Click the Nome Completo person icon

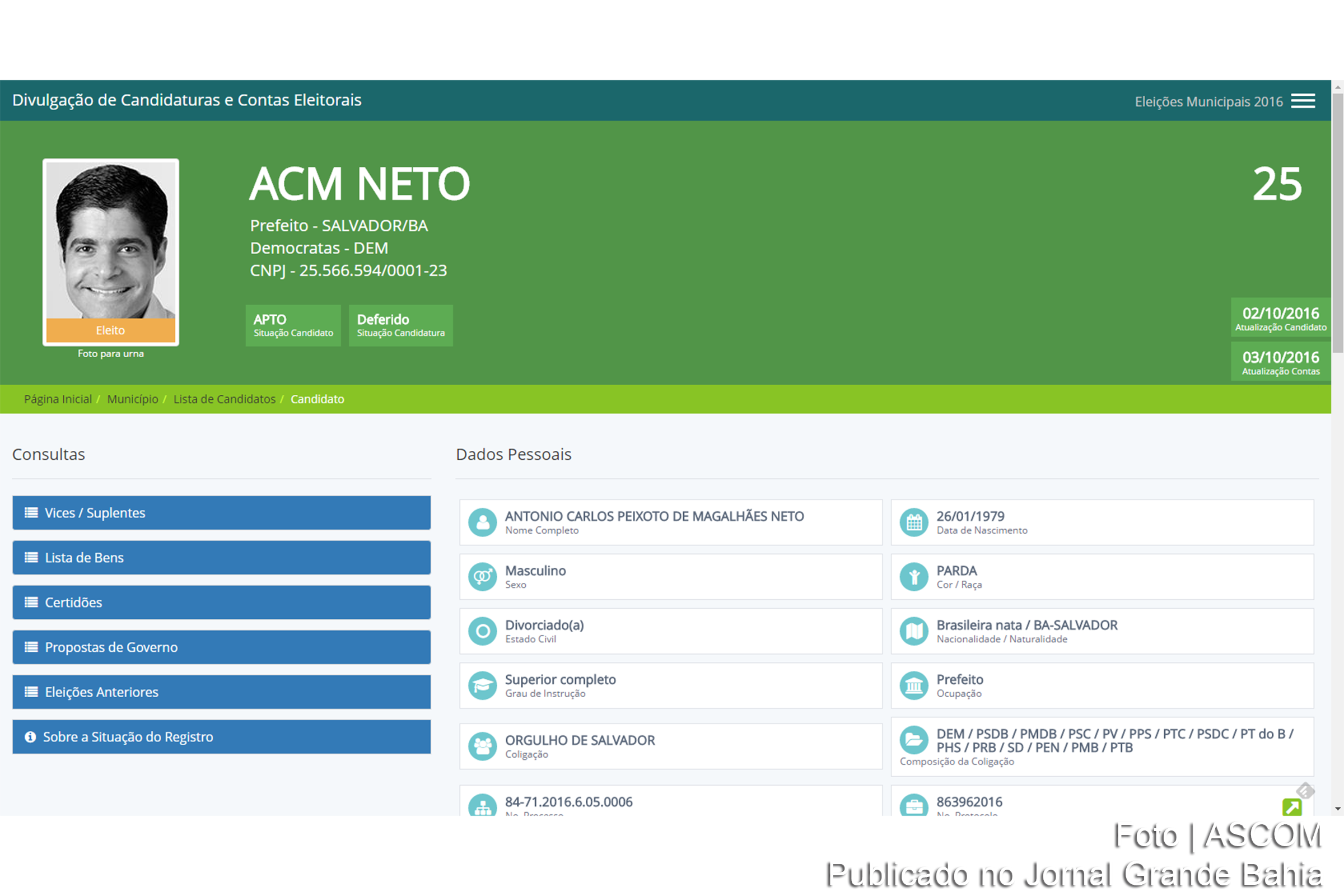[483, 522]
